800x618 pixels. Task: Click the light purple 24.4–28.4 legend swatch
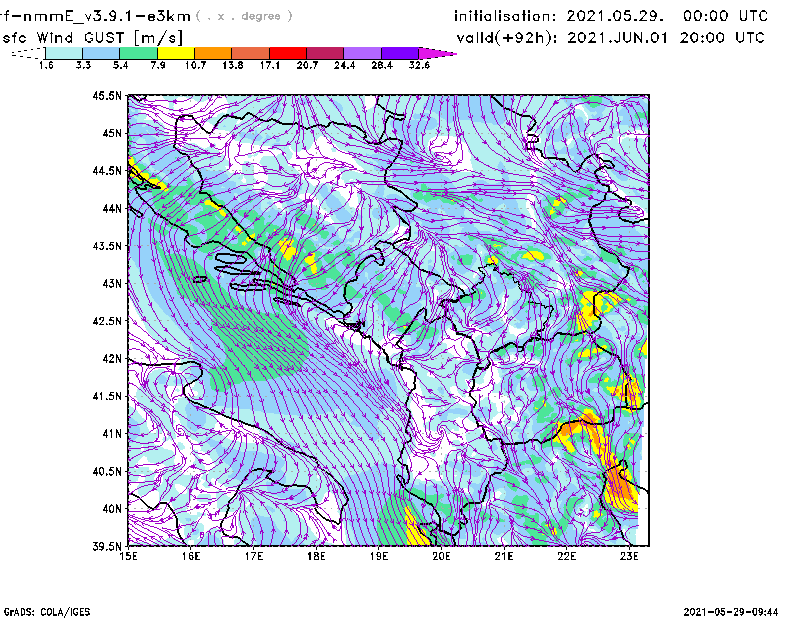[362, 53]
